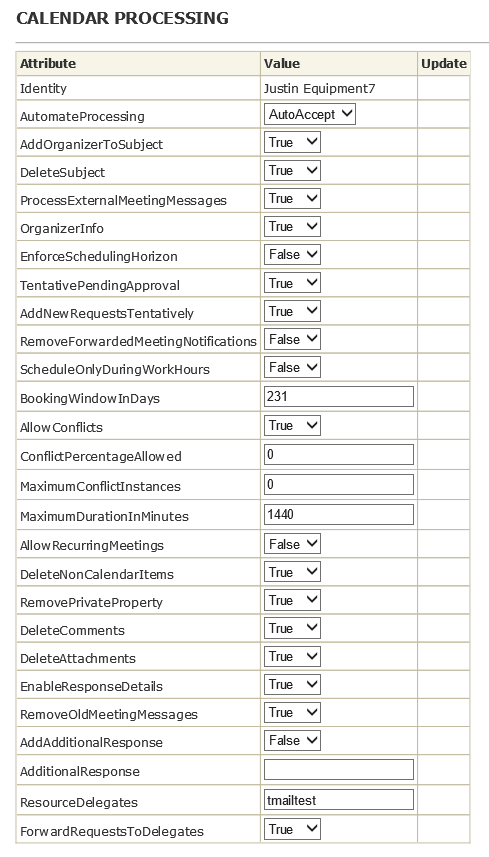Open the DeleteNonCalendarItems dropdown
Screen dimensions: 489x857
[292, 572]
